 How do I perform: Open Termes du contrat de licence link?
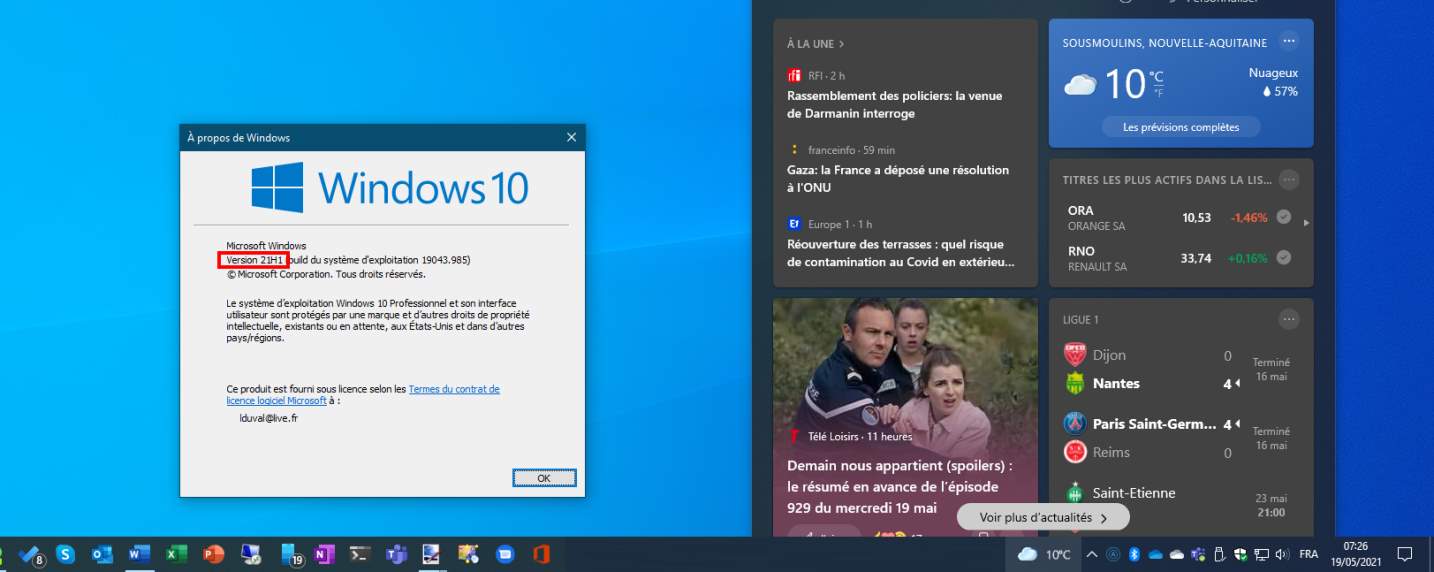363,395
